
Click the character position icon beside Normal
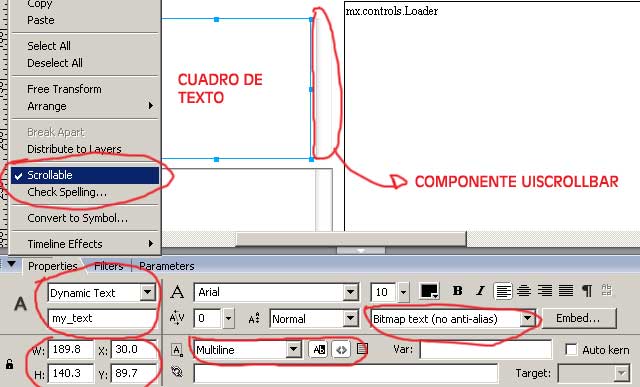coord(254,318)
